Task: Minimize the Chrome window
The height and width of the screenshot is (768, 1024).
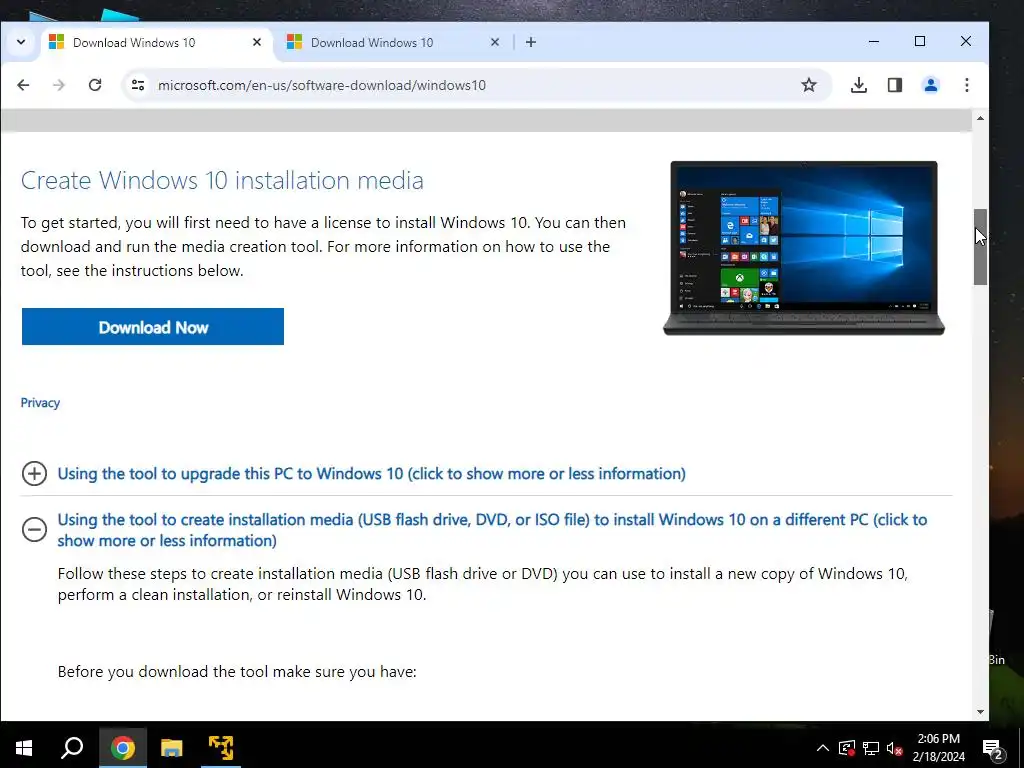Action: 874,41
